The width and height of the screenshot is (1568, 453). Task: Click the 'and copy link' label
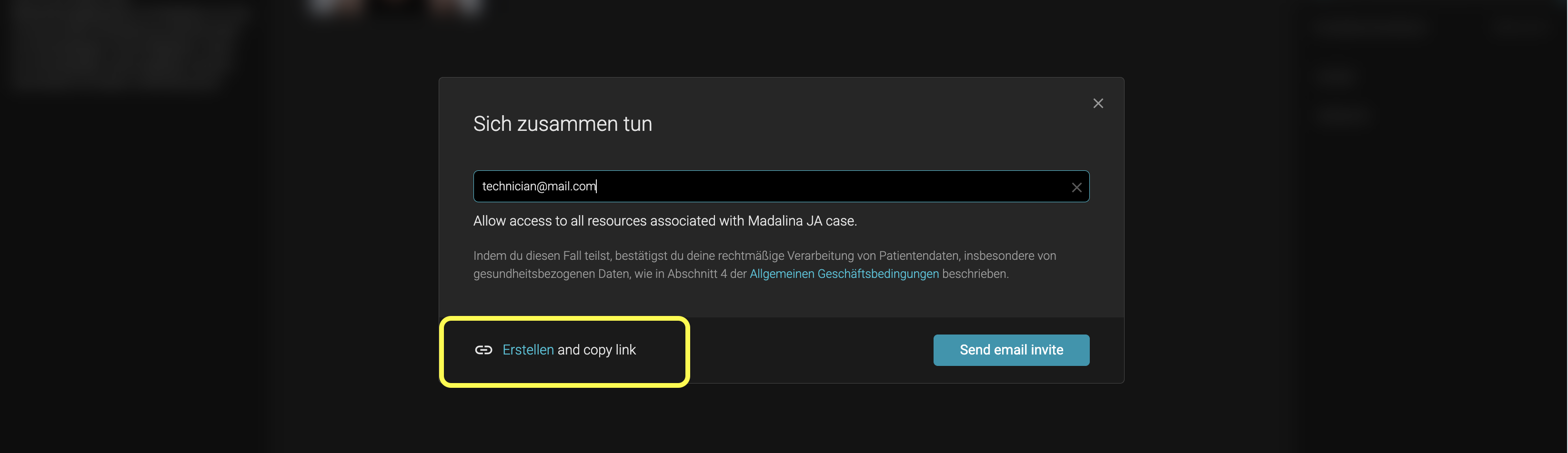click(596, 350)
